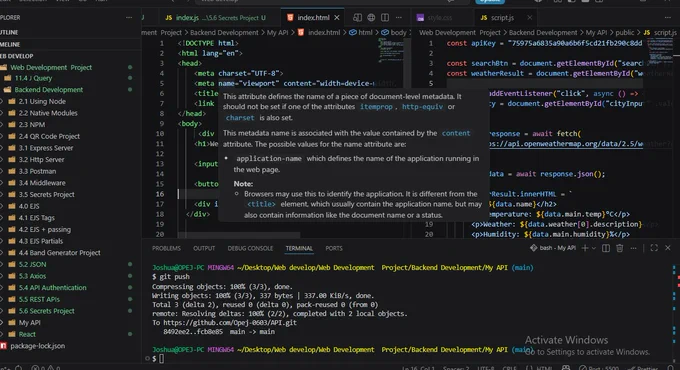680x370 pixels.
Task: Expand the React folder
Action: point(27,334)
